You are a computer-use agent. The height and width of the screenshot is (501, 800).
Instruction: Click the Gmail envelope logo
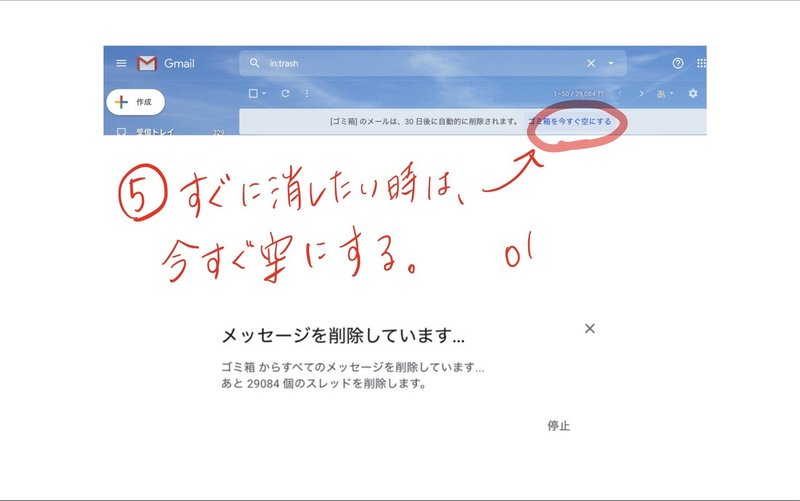(147, 63)
